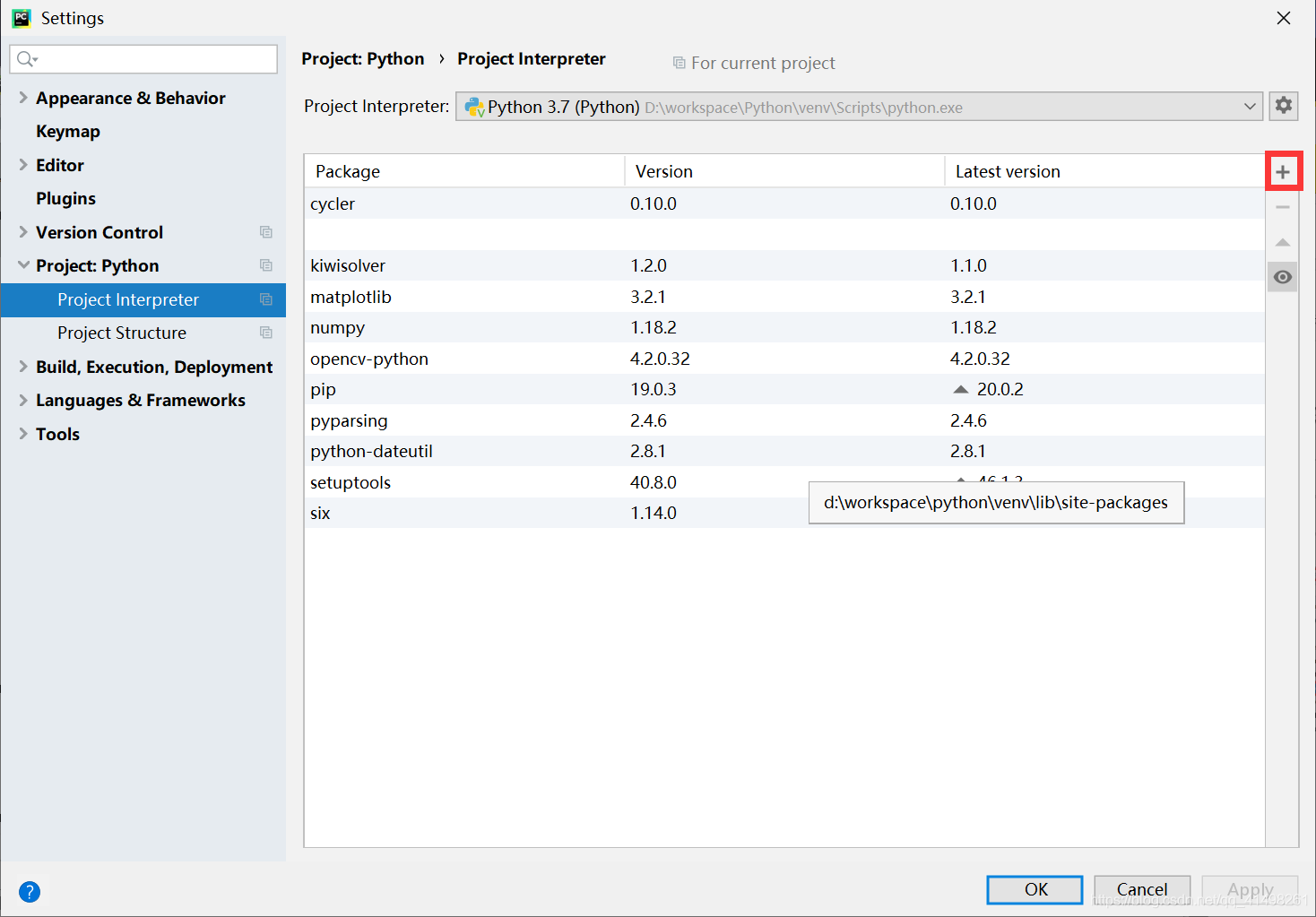The height and width of the screenshot is (917, 1316).
Task: Open the Keymap settings page
Action: (x=68, y=131)
